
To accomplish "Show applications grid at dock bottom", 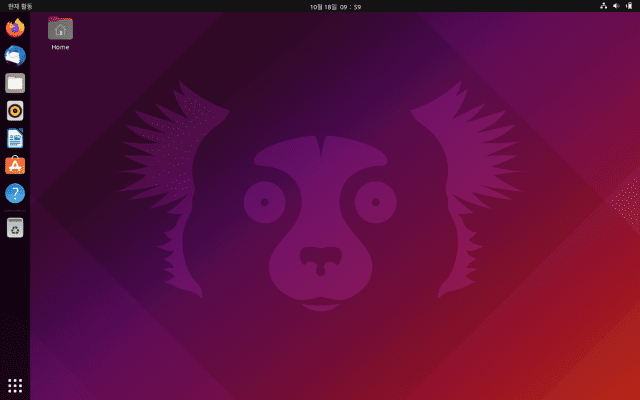I will pyautogui.click(x=15, y=385).
